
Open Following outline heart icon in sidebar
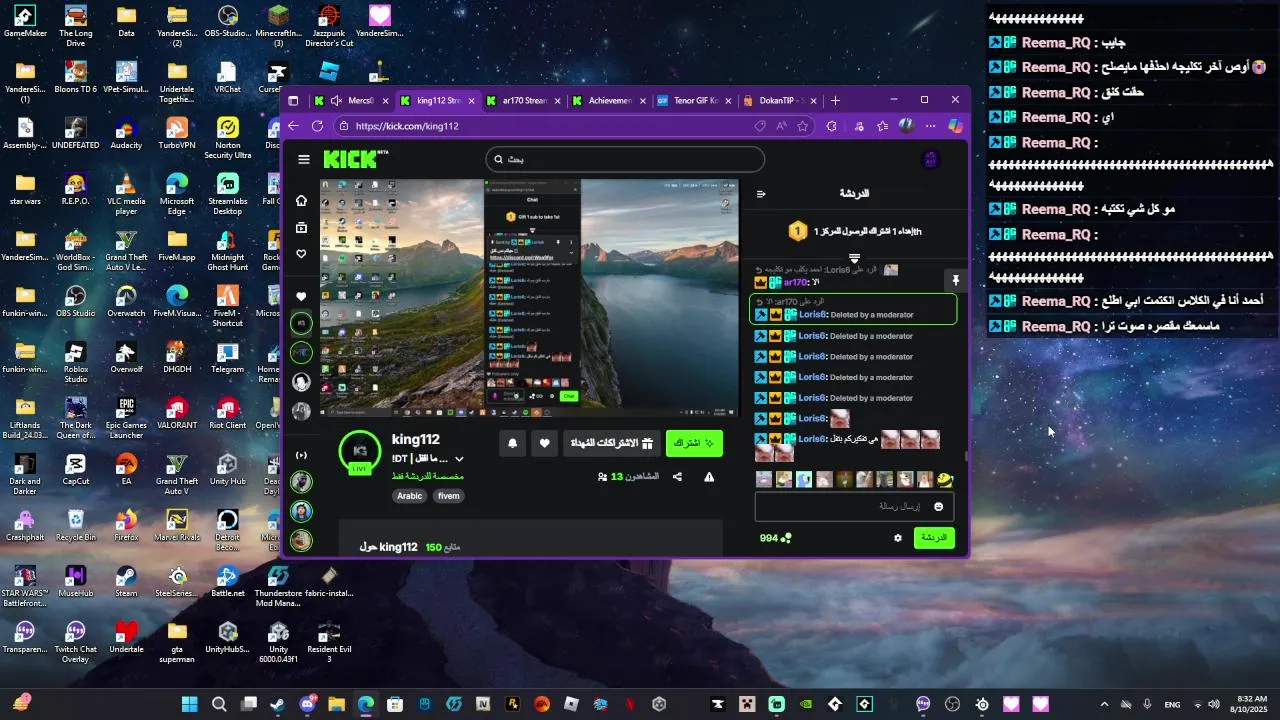tap(301, 254)
